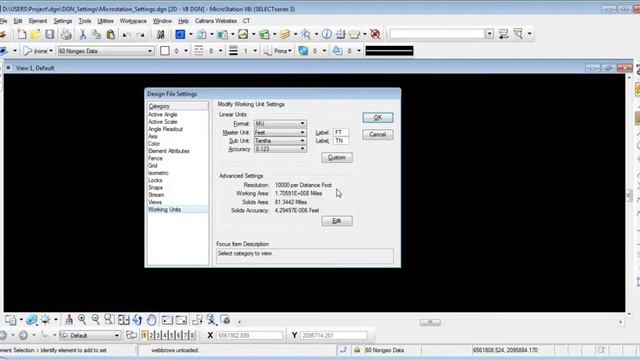The width and height of the screenshot is (640, 360).
Task: Toggle view 8 button
Action: (192, 336)
